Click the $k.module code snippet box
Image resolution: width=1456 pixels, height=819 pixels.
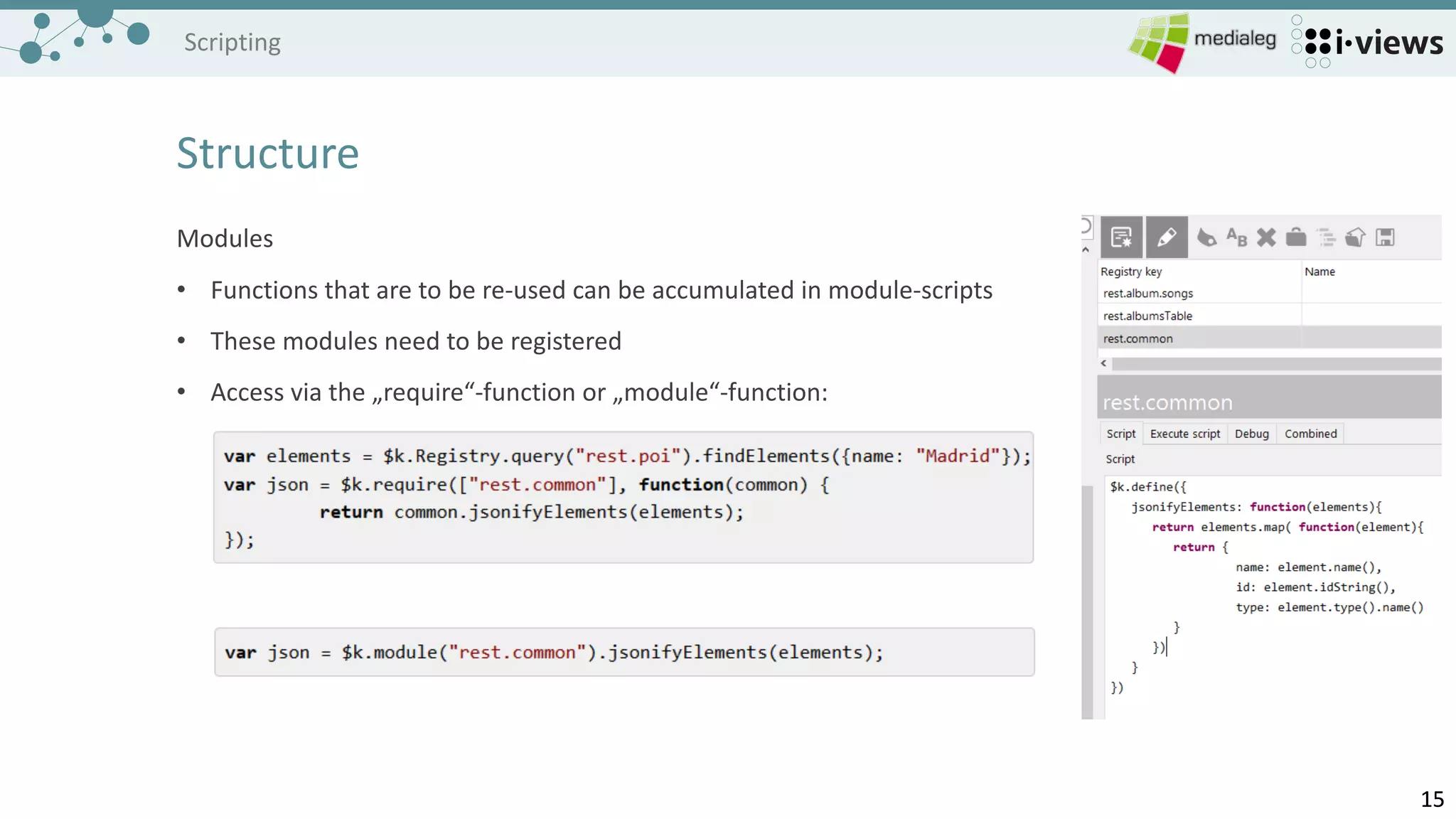(x=624, y=652)
